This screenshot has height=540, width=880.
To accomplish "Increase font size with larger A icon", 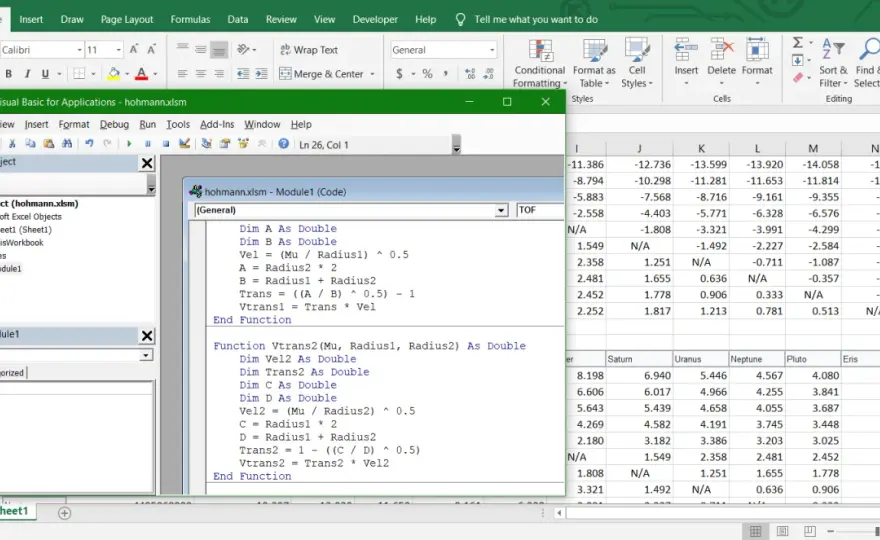I will point(134,49).
